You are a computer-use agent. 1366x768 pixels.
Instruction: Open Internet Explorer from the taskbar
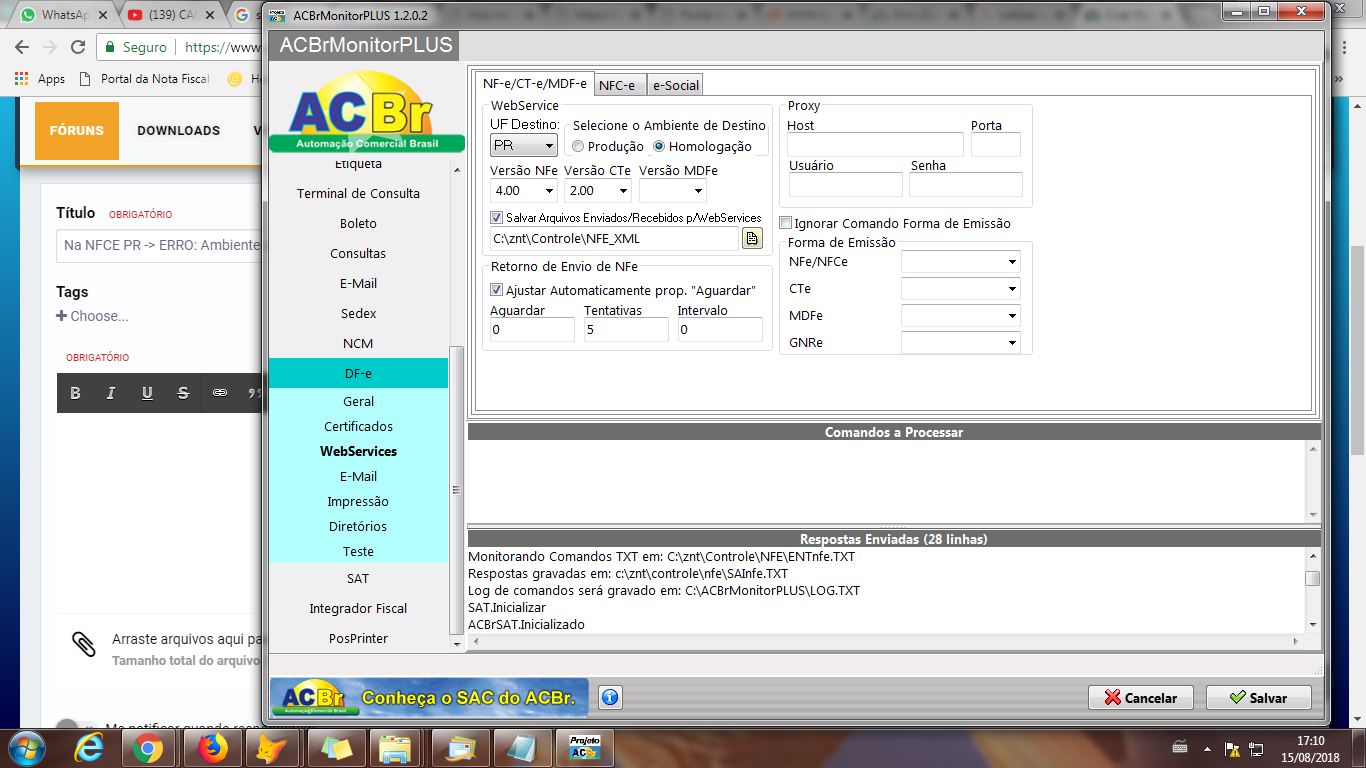(87, 748)
